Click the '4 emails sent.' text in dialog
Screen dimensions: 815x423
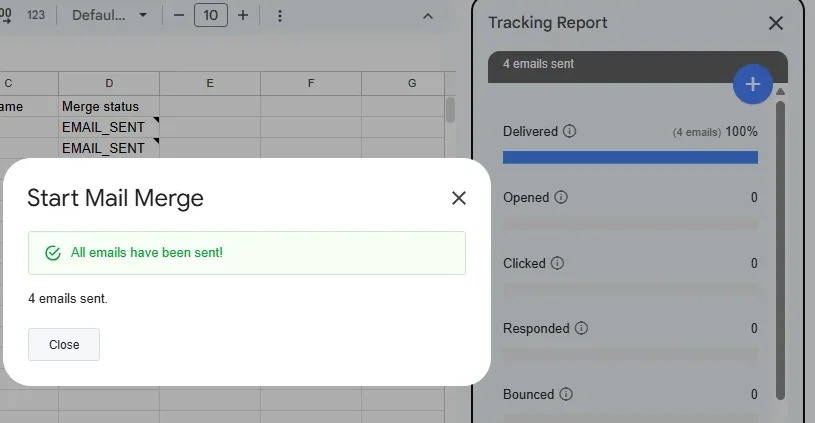coord(68,299)
